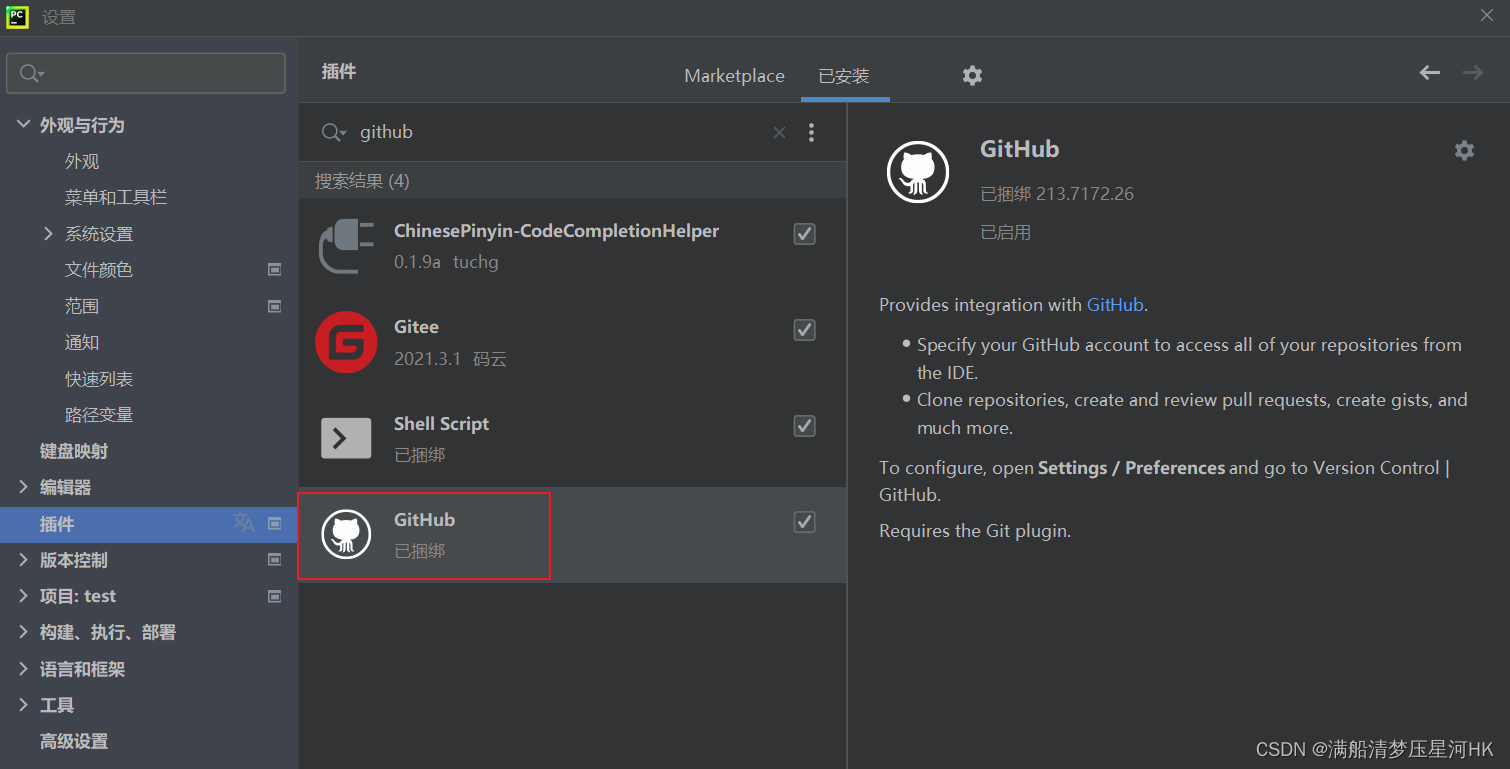Image resolution: width=1510 pixels, height=769 pixels.
Task: Open 通知 settings page
Action: pos(82,342)
